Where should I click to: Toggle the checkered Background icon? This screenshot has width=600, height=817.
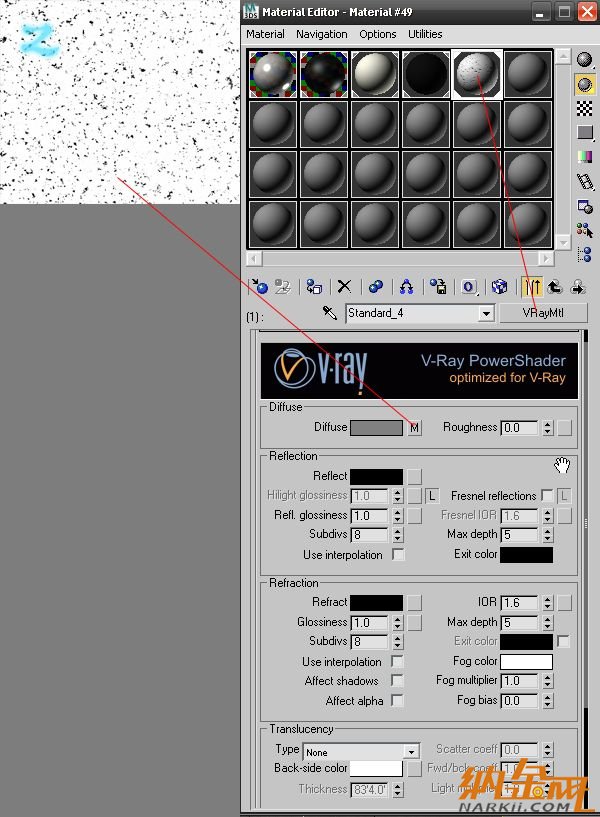pos(585,108)
